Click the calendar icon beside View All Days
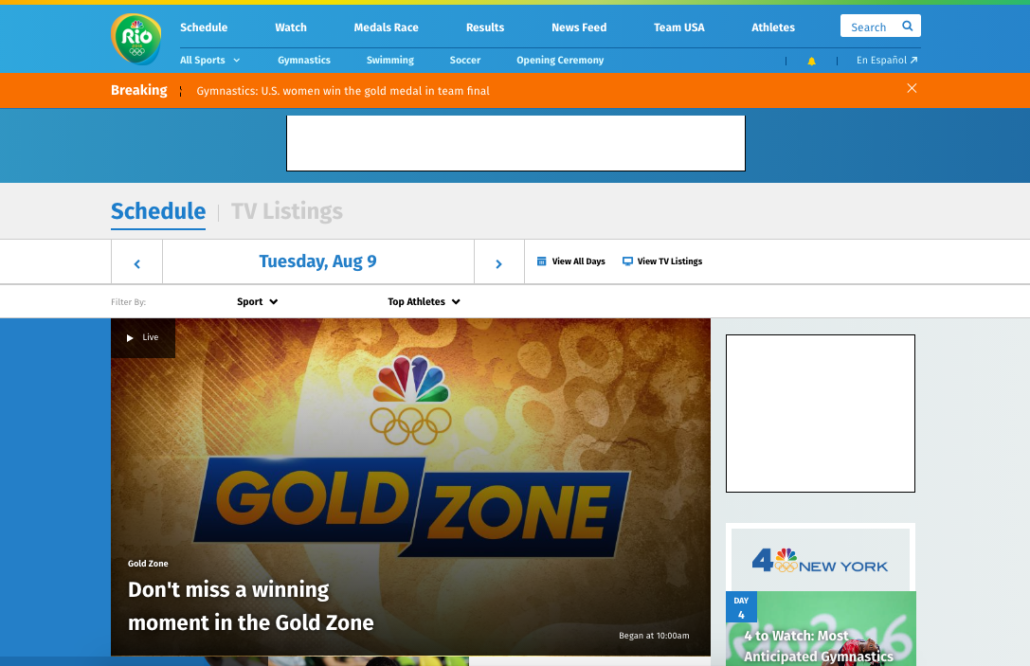The height and width of the screenshot is (666, 1030). click(x=542, y=261)
